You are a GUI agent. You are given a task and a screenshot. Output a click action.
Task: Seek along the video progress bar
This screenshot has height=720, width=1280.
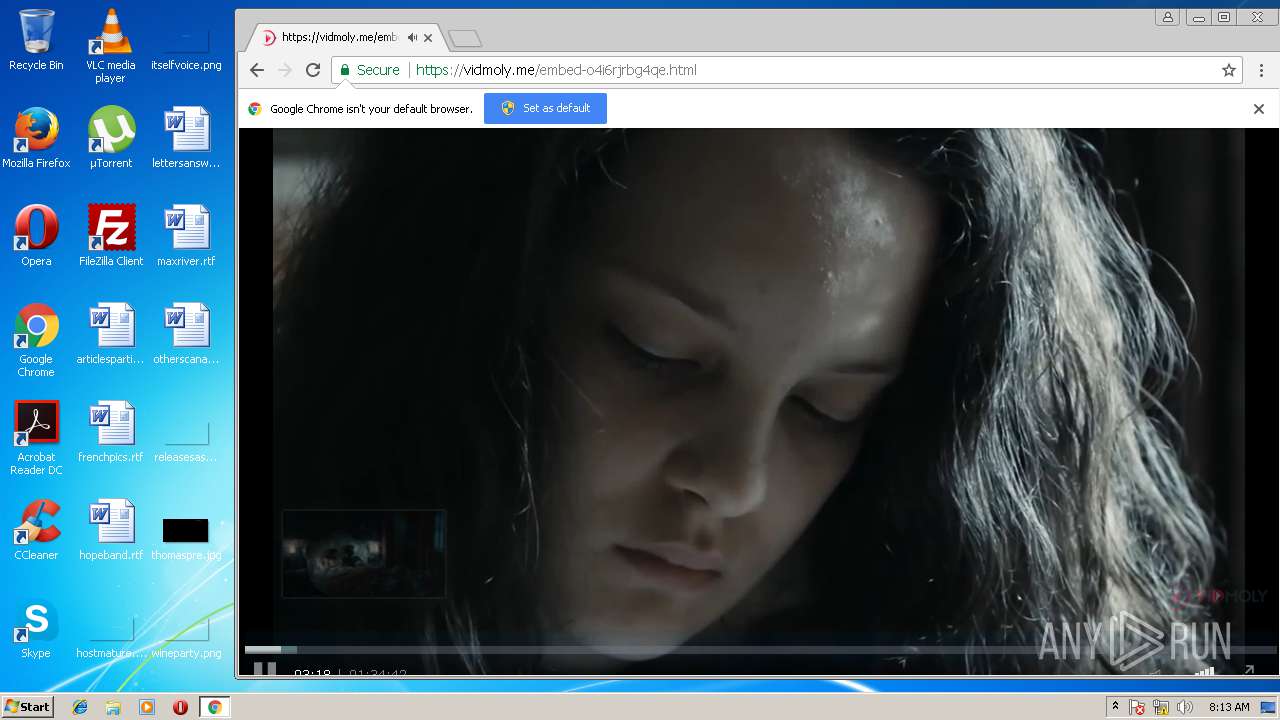coord(760,650)
